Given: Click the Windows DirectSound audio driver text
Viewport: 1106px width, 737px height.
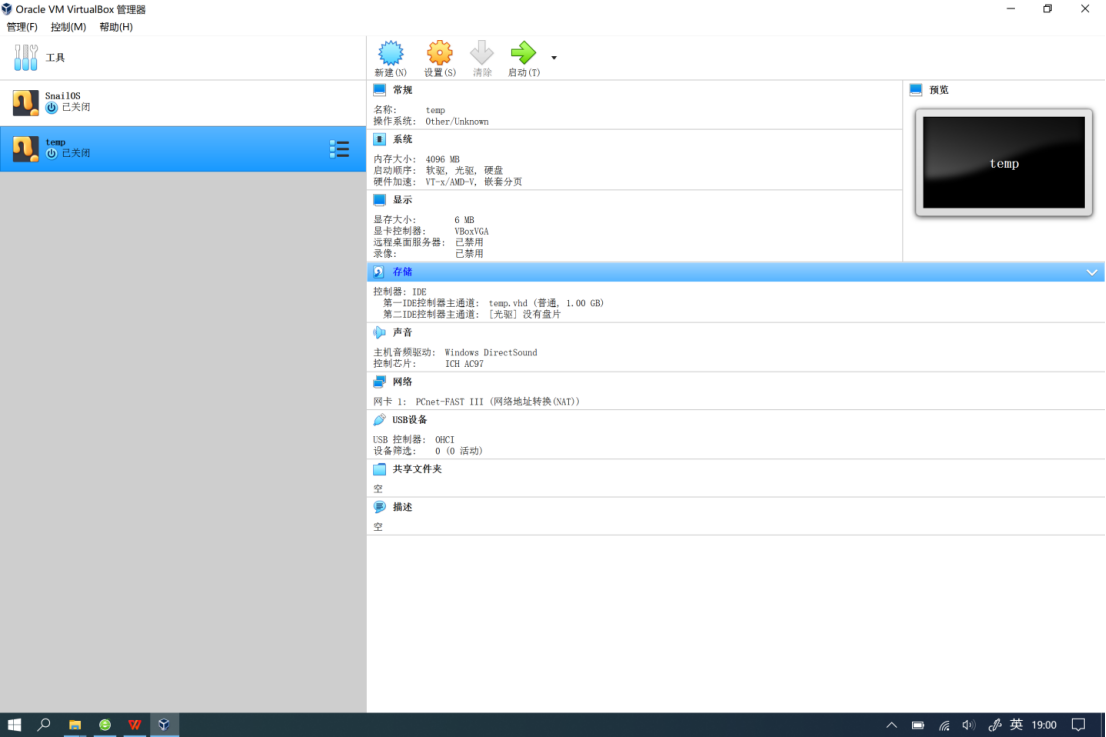Looking at the screenshot, I should point(490,353).
